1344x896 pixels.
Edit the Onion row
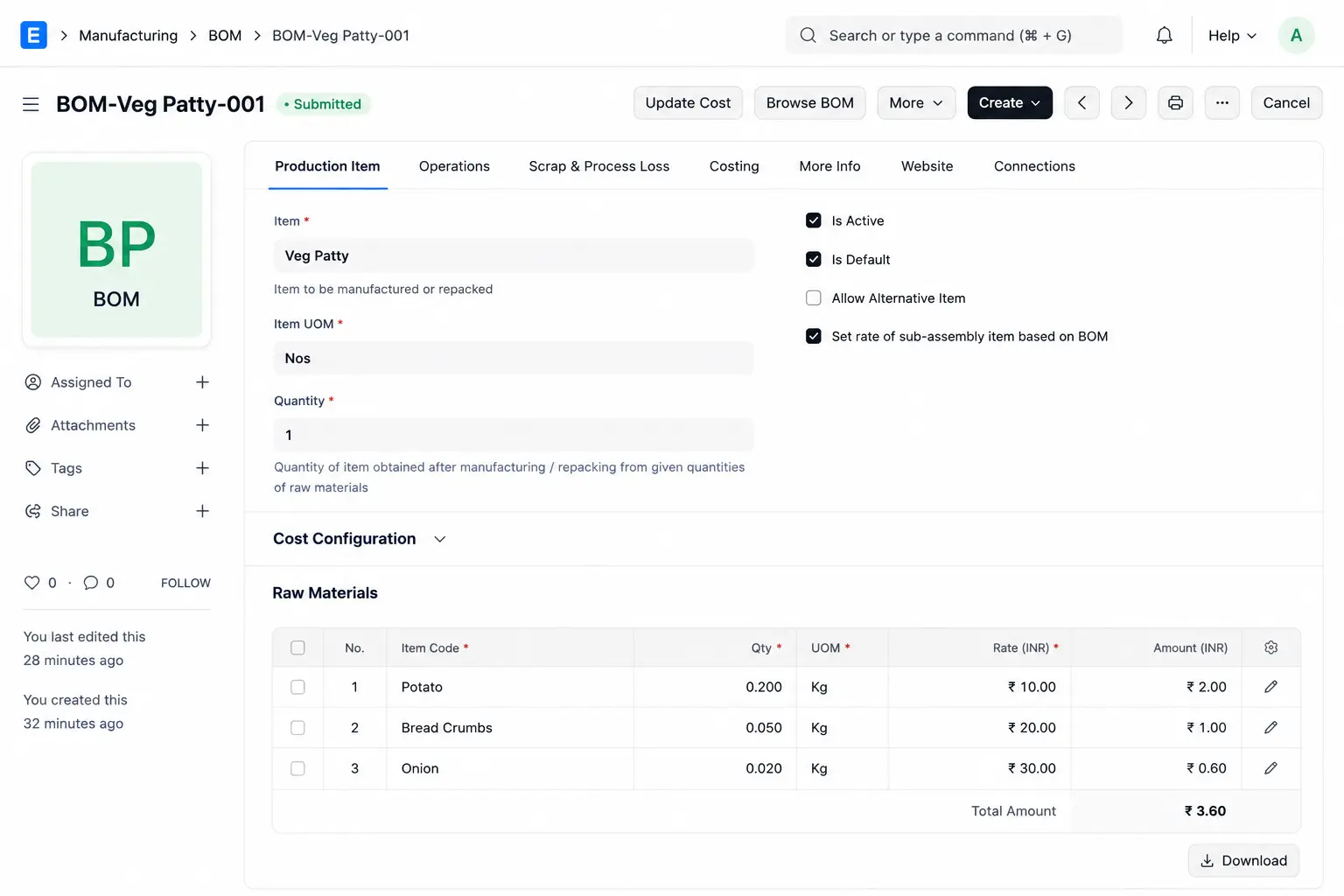[x=1270, y=768]
